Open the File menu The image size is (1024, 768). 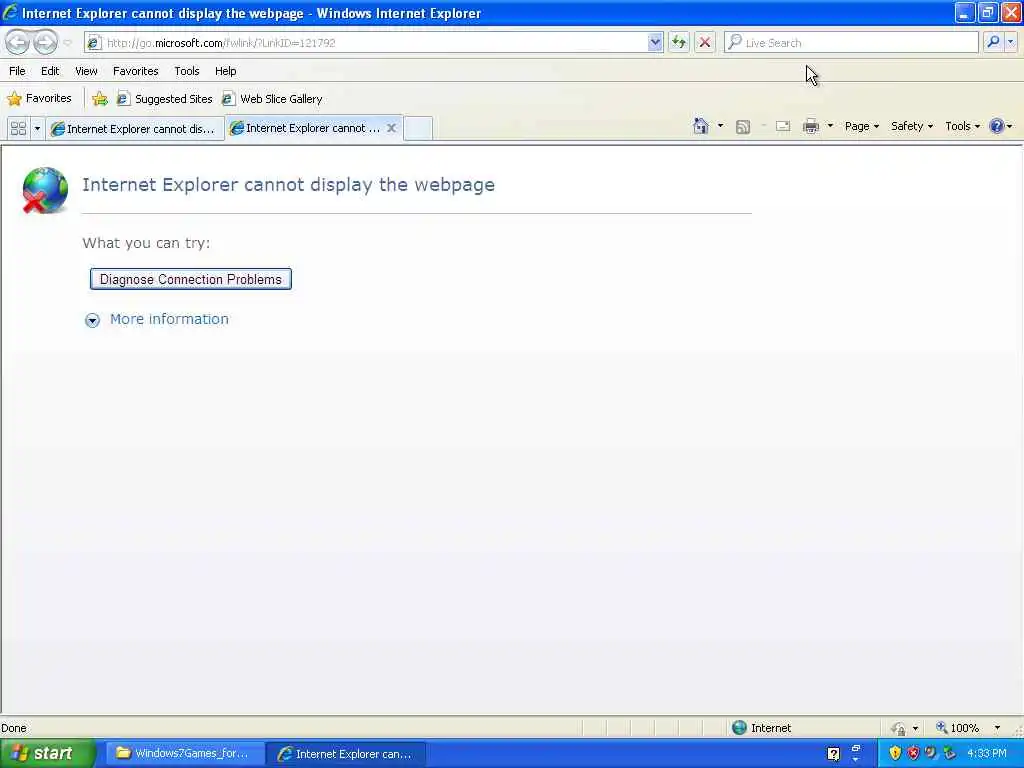click(x=18, y=71)
